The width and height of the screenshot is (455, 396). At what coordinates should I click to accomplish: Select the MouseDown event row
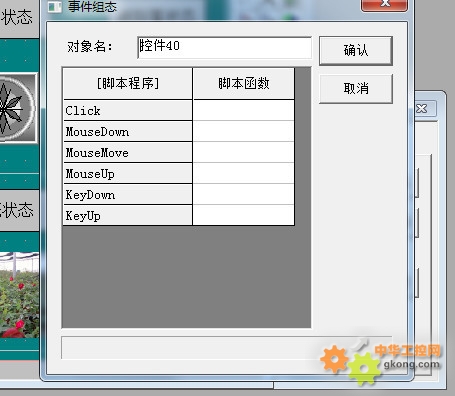[128, 132]
